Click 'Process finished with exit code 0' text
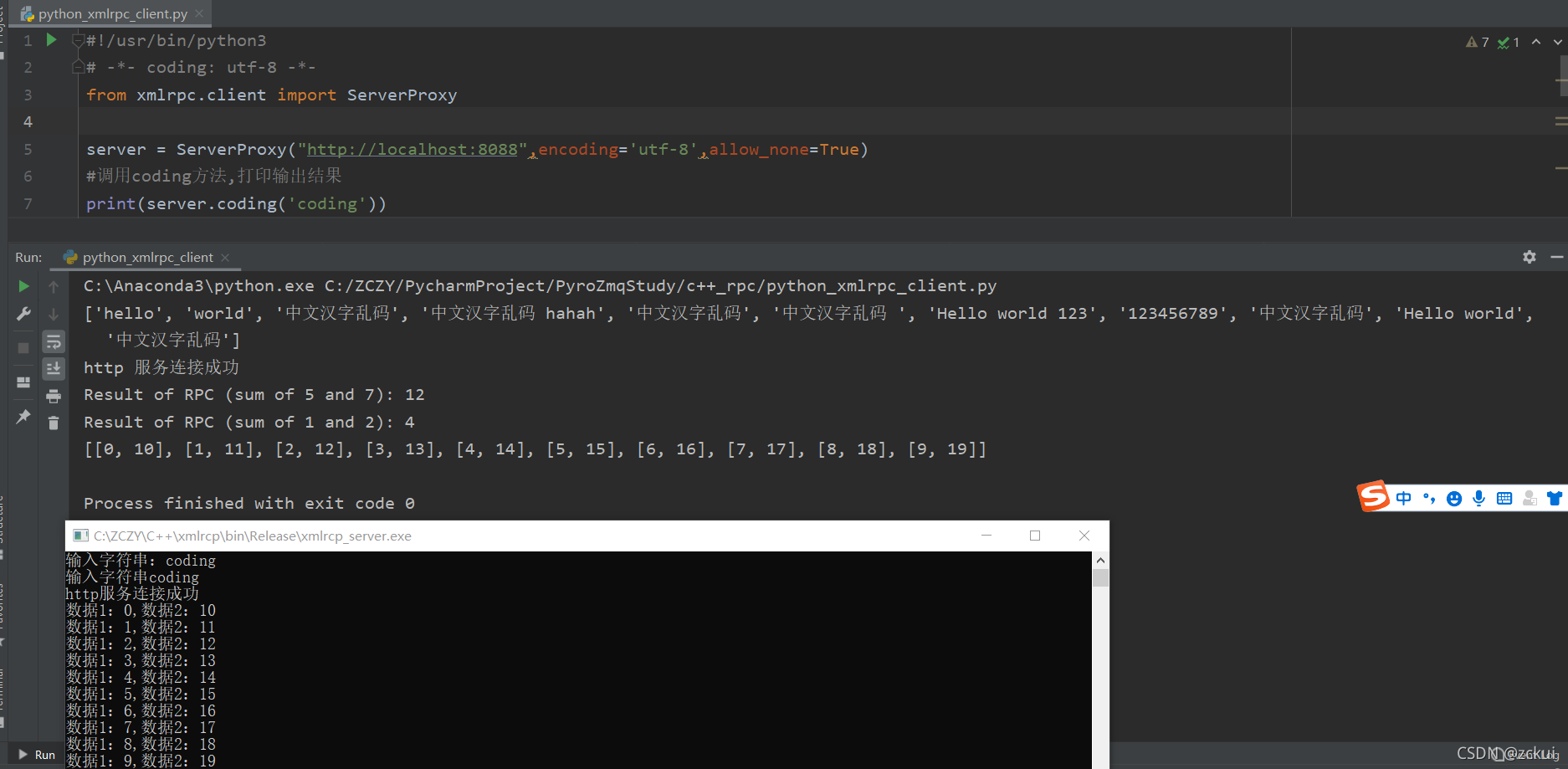The height and width of the screenshot is (769, 1568). (x=249, y=503)
